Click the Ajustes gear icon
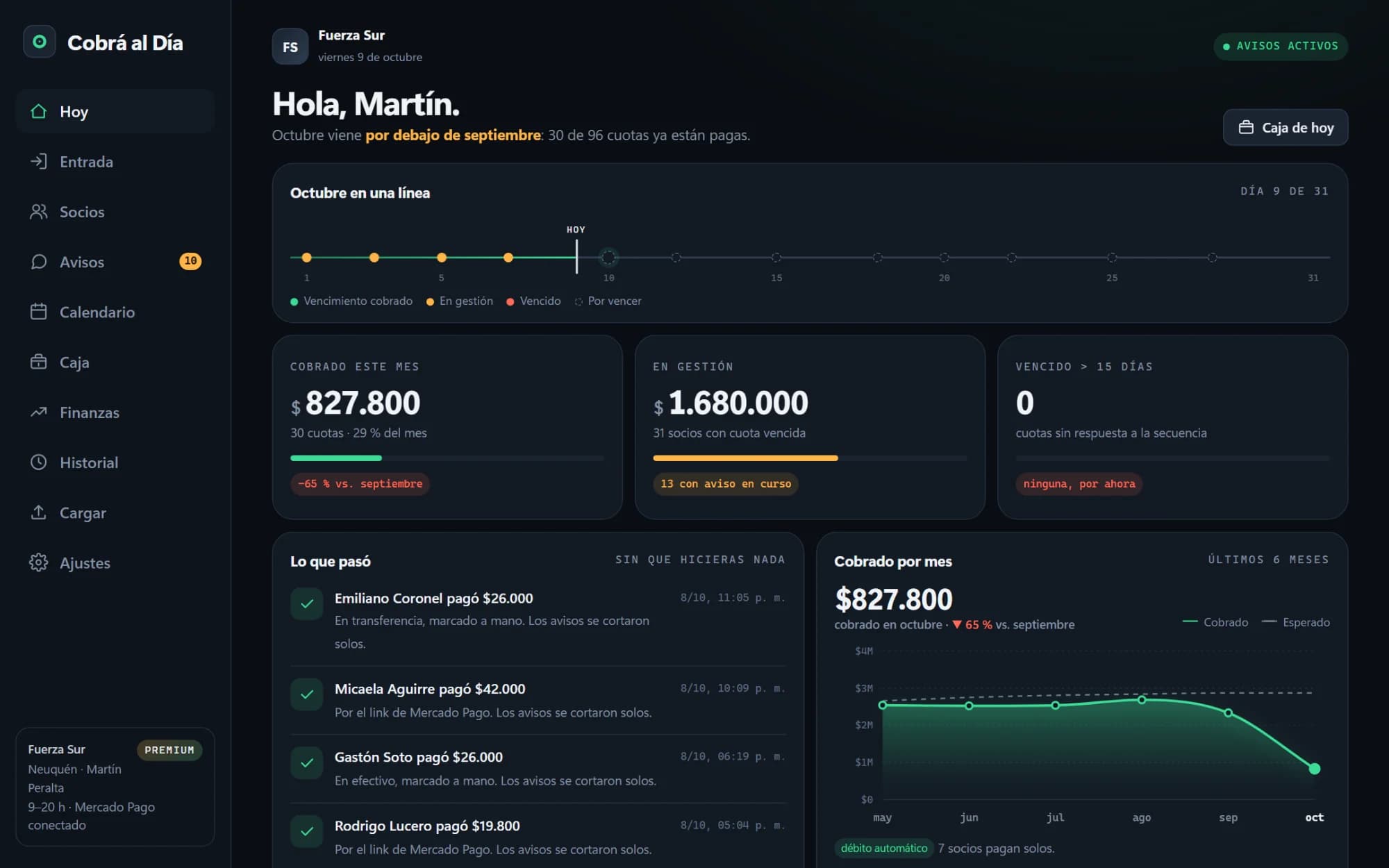 (39, 562)
